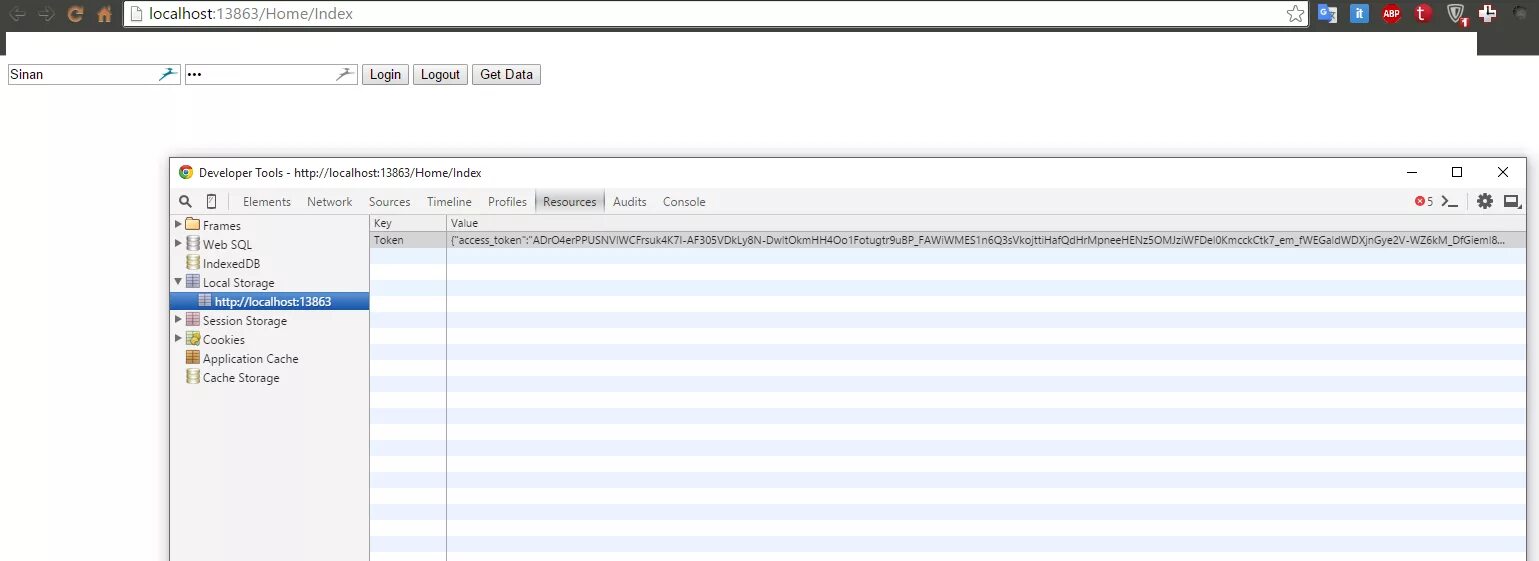Select http://localhost:13863 under Local Storage
This screenshot has height=561, width=1539.
point(270,301)
